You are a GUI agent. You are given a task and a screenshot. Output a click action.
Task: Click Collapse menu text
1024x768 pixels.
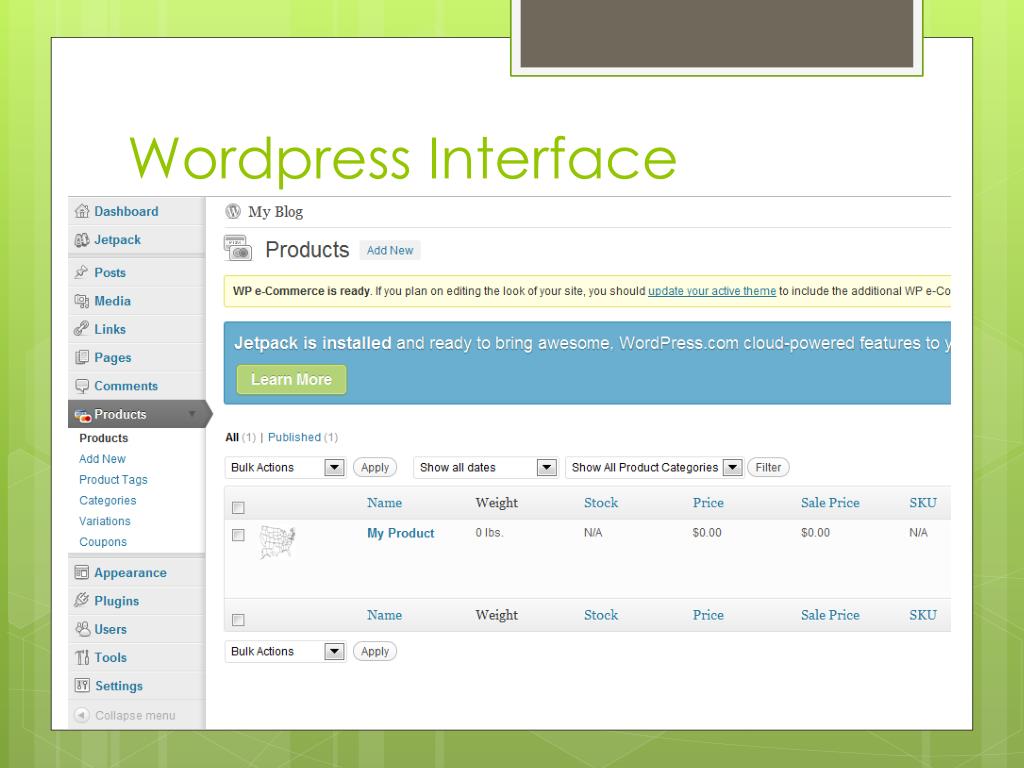click(x=135, y=716)
